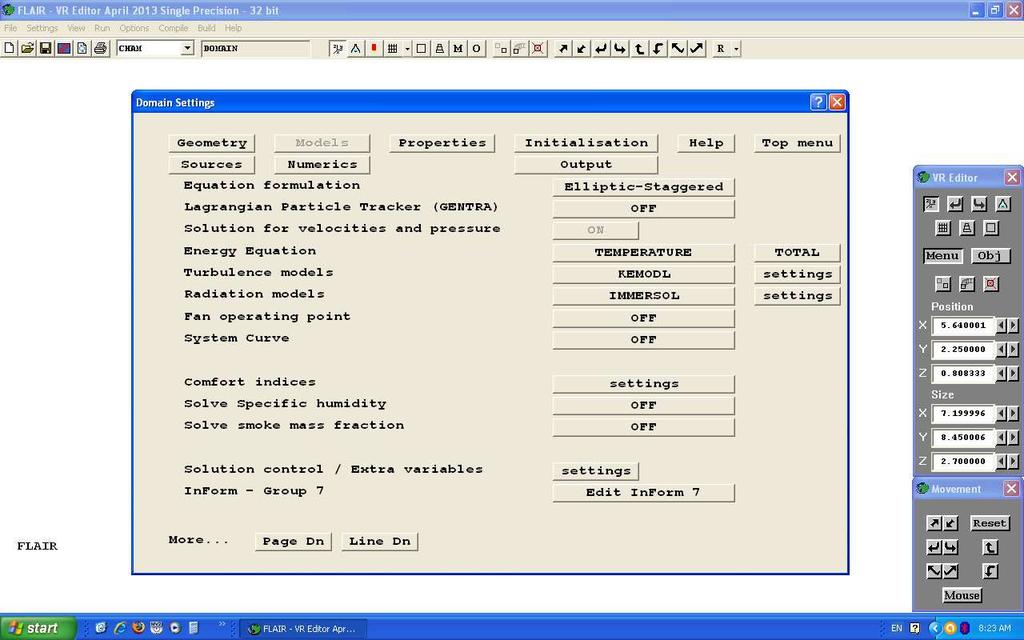Click the New file toolbar icon
Screen dimensions: 1024x640
(x=9, y=48)
